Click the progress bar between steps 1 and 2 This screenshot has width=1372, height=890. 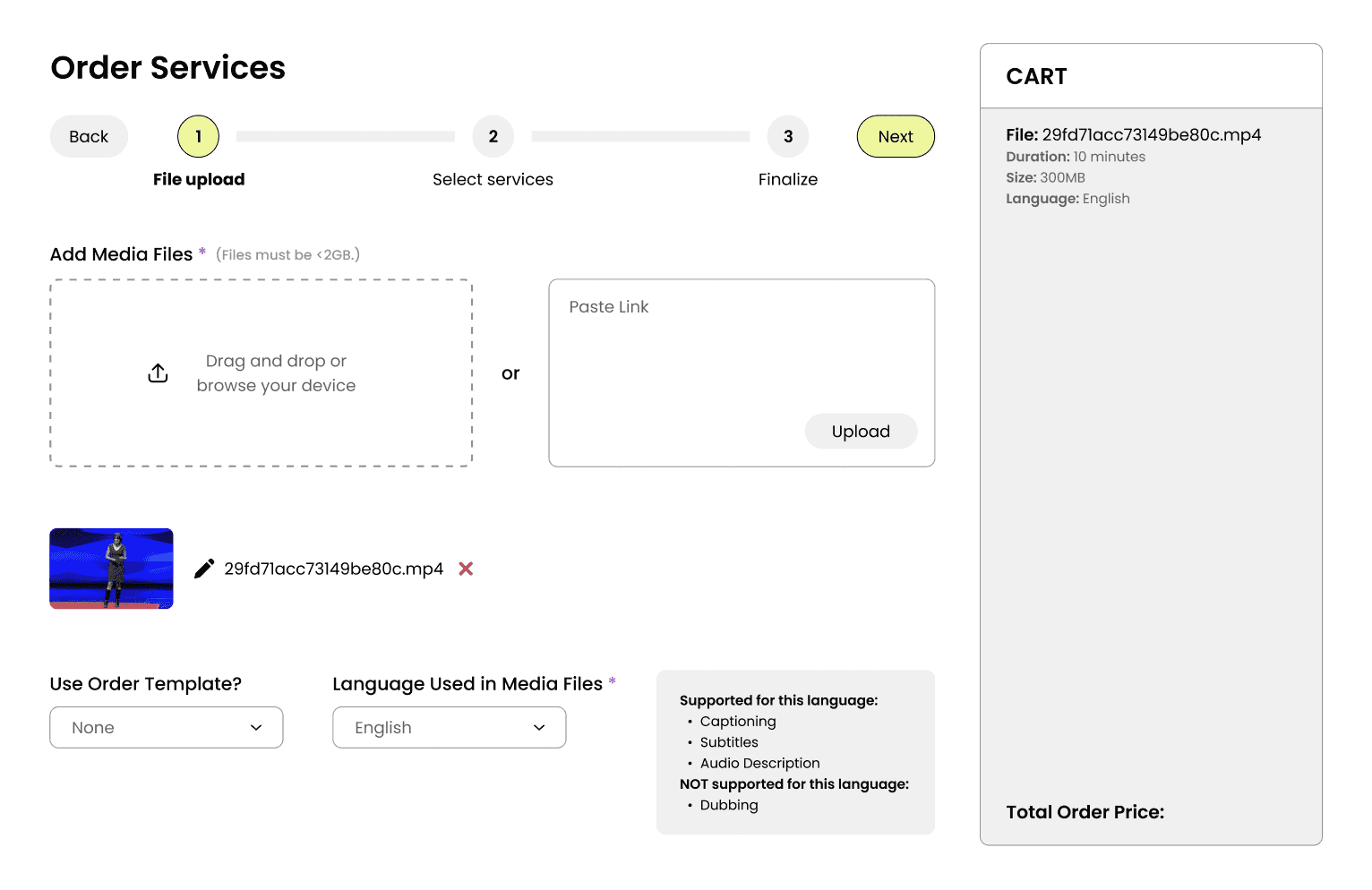tap(346, 136)
